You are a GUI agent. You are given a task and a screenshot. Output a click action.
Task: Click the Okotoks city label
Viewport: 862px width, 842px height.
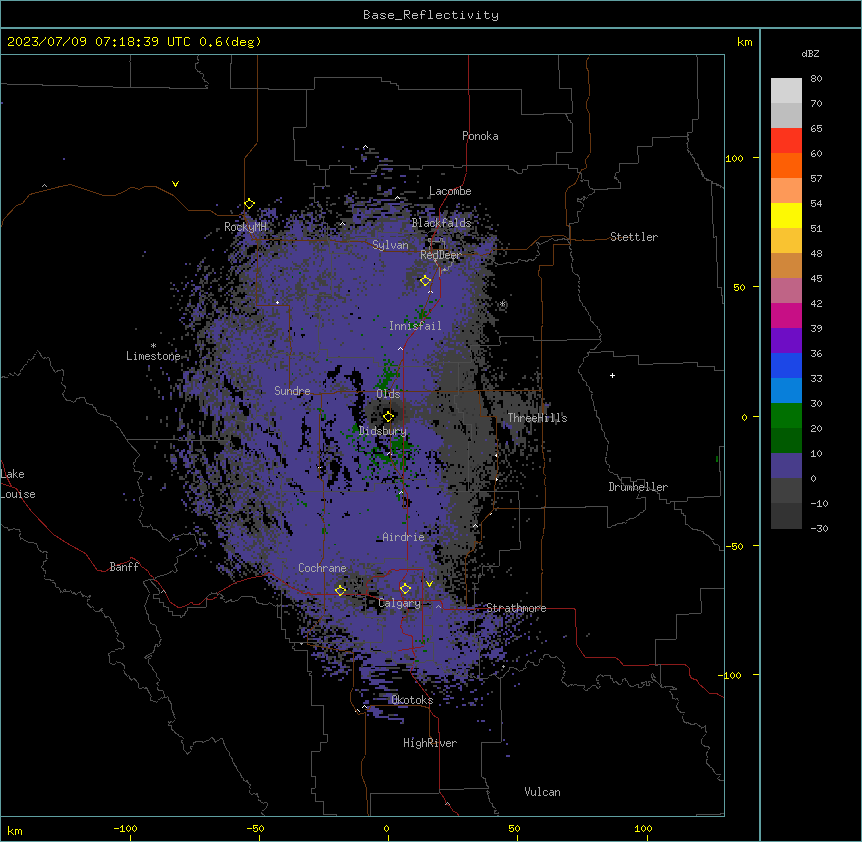(x=412, y=700)
